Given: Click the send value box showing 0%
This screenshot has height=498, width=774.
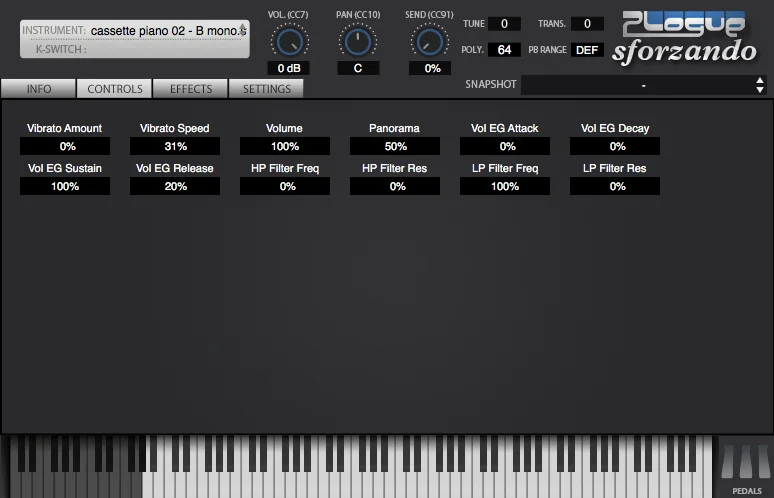Looking at the screenshot, I should 430,68.
